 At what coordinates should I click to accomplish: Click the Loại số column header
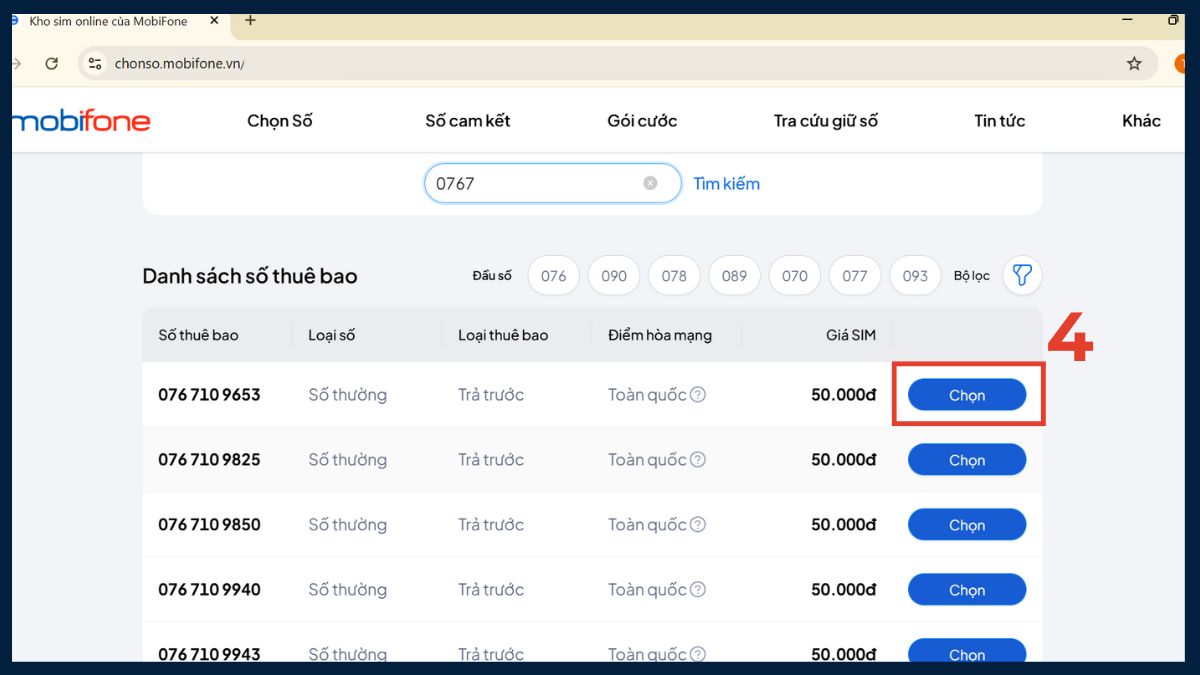coord(331,335)
